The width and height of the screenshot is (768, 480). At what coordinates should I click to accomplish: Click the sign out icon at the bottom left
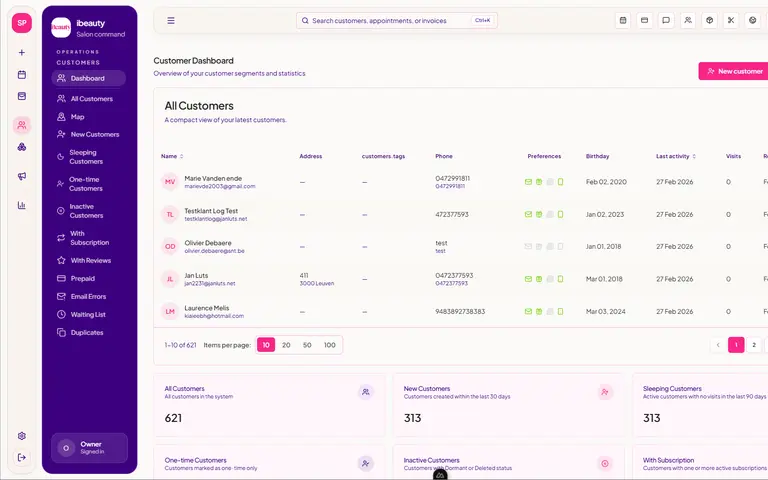tap(22, 457)
